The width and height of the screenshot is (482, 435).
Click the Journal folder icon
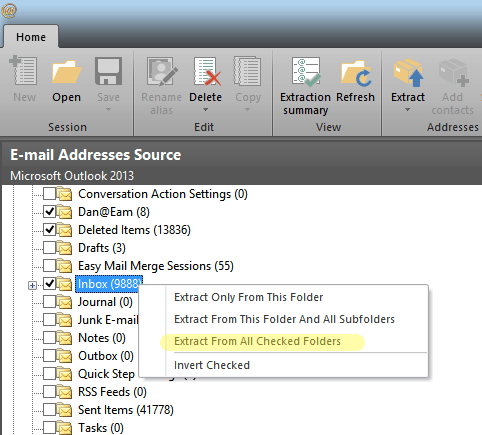pyautogui.click(x=64, y=302)
